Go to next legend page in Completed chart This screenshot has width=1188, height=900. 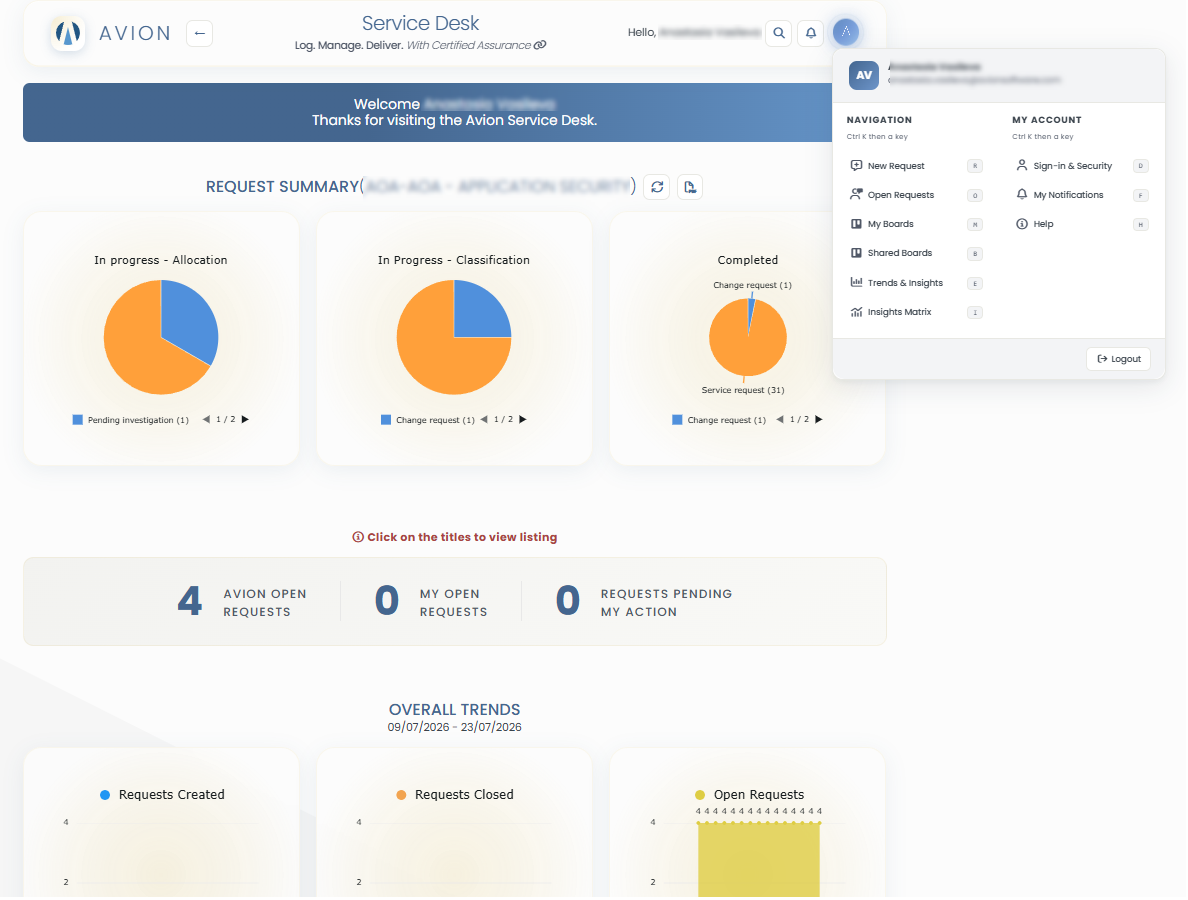[x=818, y=420]
